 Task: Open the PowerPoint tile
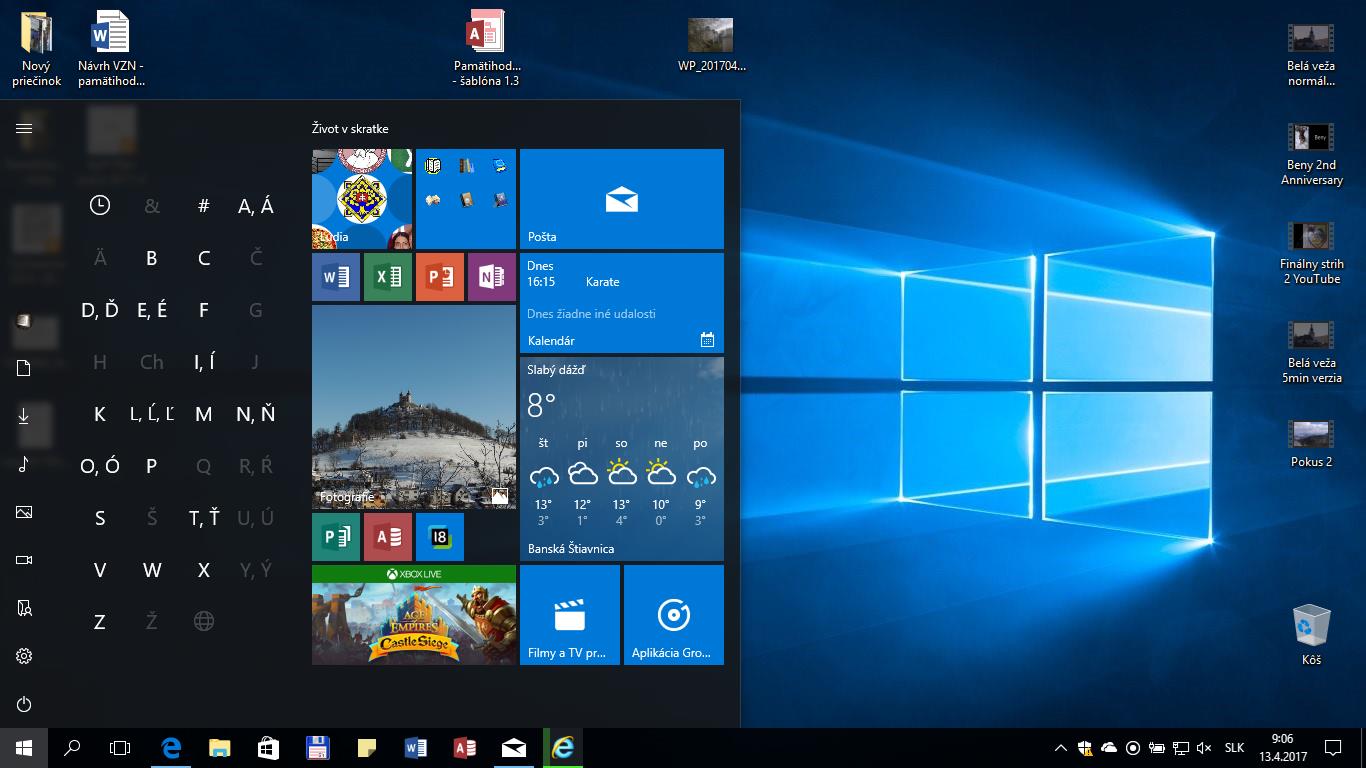click(440, 277)
